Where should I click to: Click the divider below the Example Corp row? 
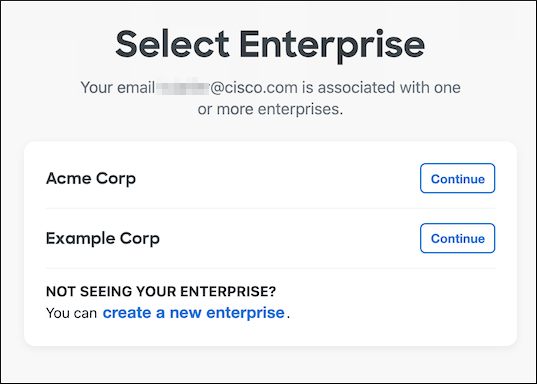pos(270,268)
